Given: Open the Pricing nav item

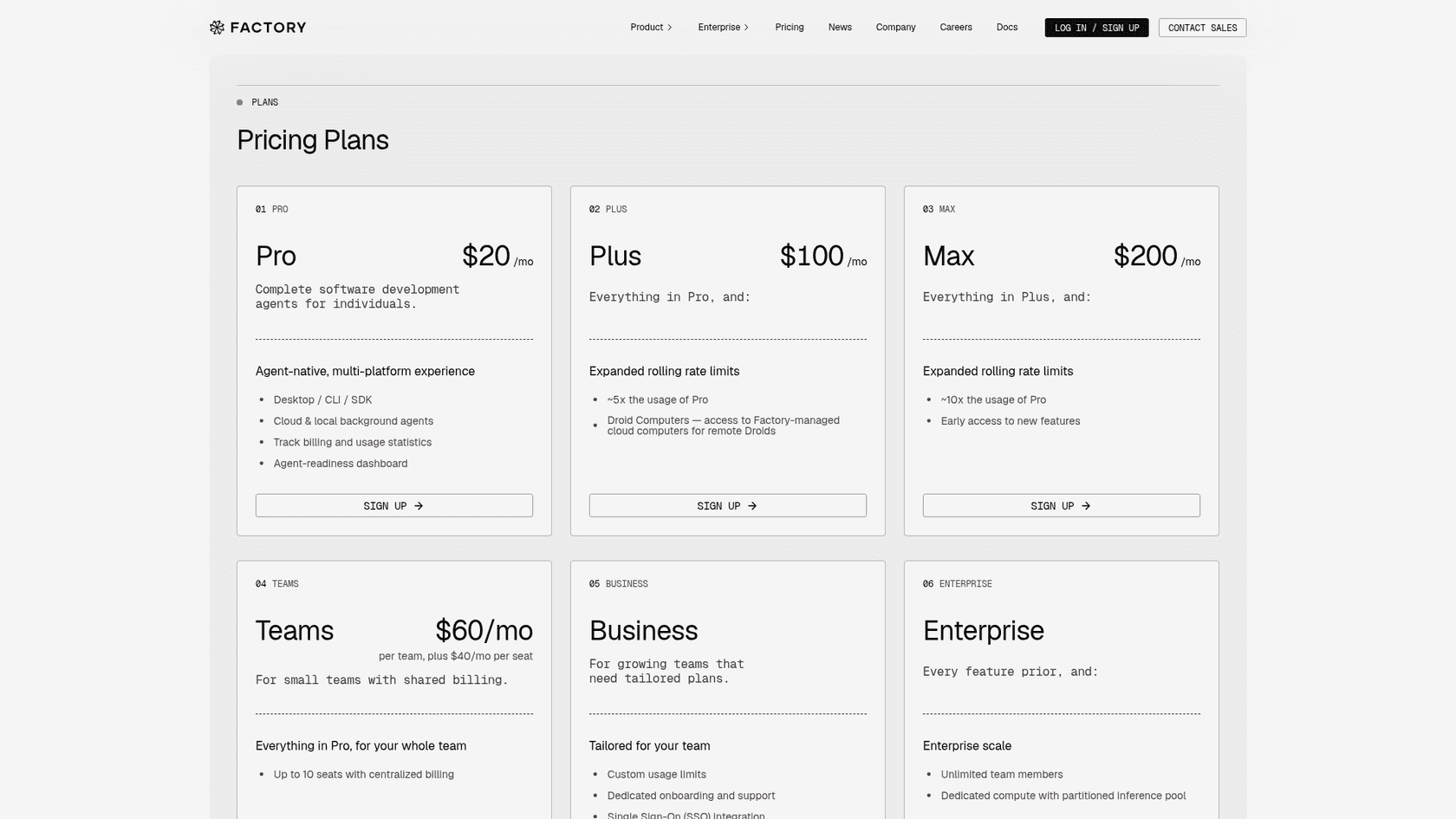Looking at the screenshot, I should 790,28.
